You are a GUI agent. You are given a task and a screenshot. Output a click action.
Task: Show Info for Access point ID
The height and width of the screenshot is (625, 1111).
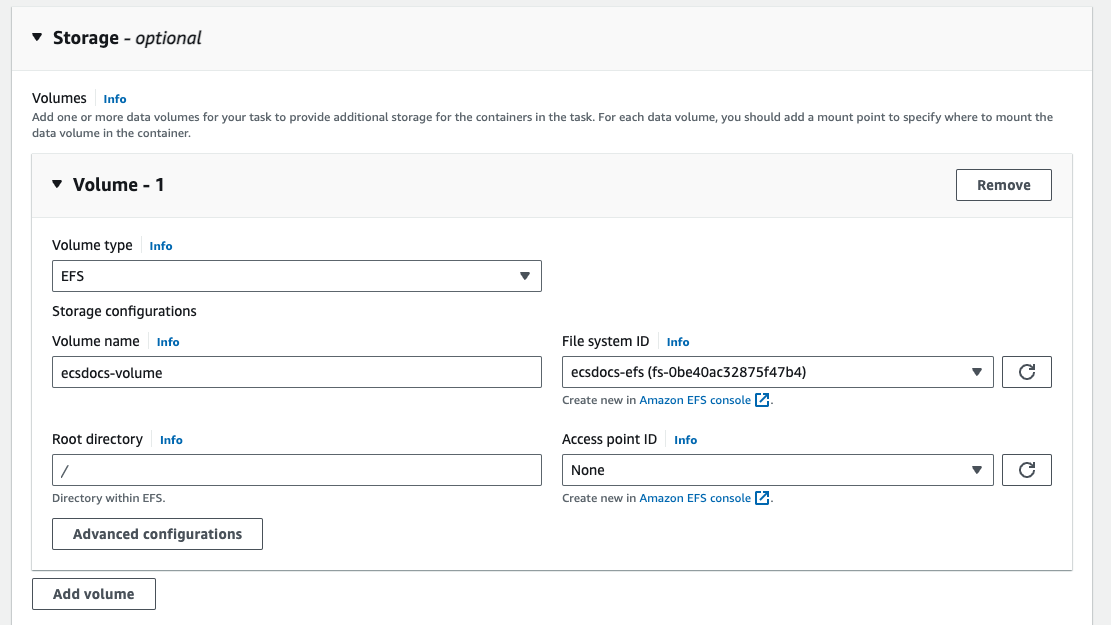click(x=686, y=440)
